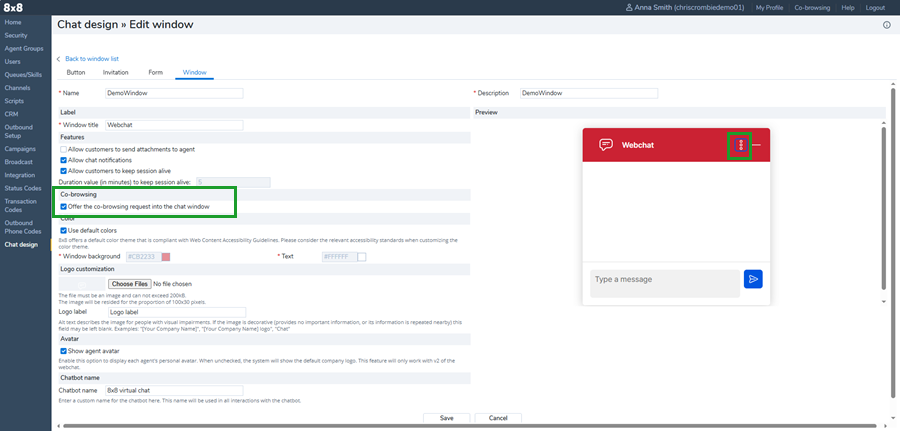This screenshot has width=900, height=431.
Task: Uncheck Show agent avatar
Action: click(64, 351)
